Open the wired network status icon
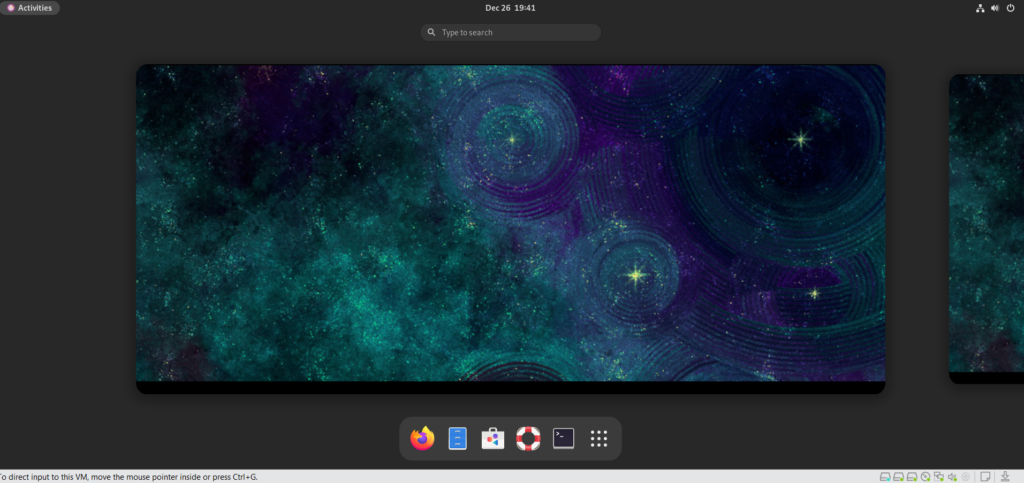The height and width of the screenshot is (483, 1024). pos(980,8)
